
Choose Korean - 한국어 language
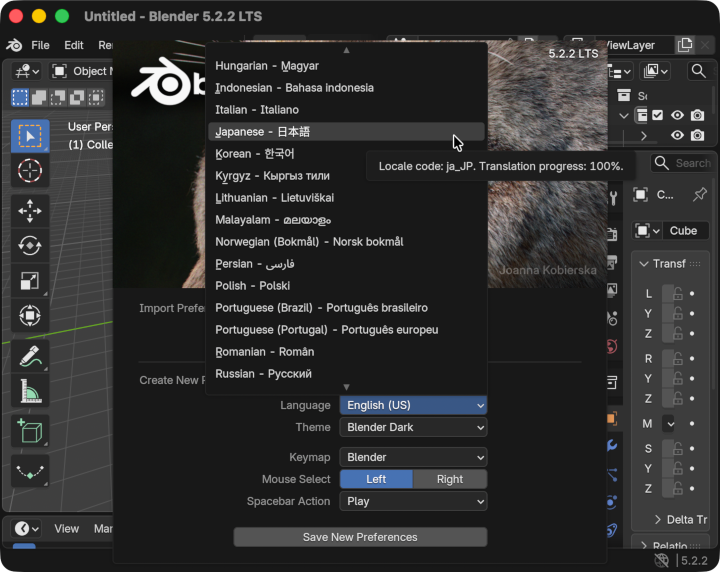tap(347, 154)
